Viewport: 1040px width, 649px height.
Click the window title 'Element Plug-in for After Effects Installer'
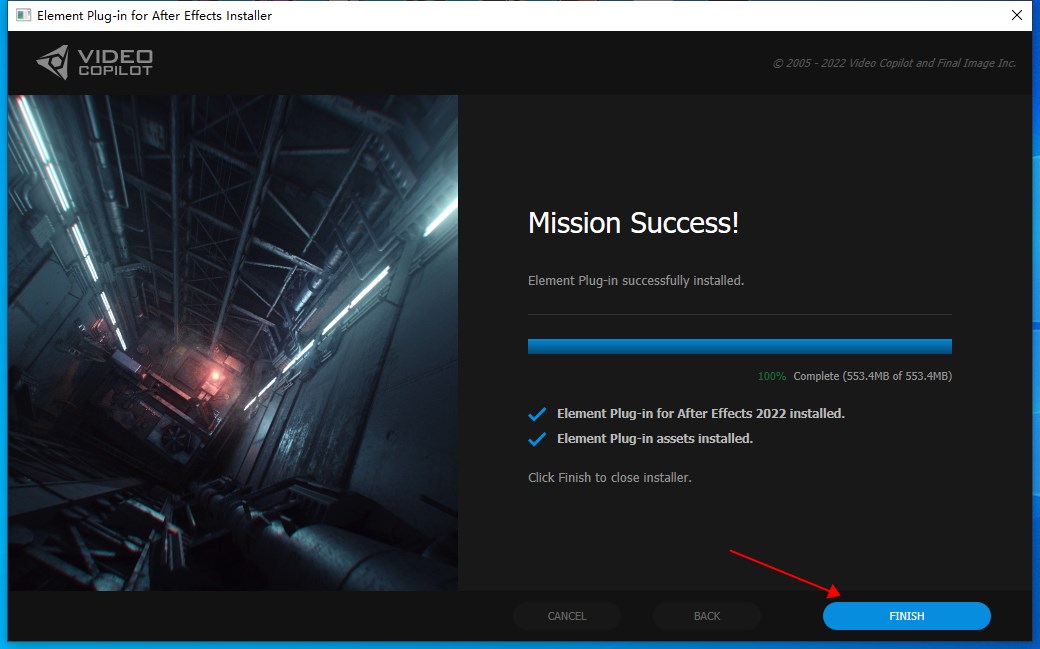pyautogui.click(x=155, y=15)
